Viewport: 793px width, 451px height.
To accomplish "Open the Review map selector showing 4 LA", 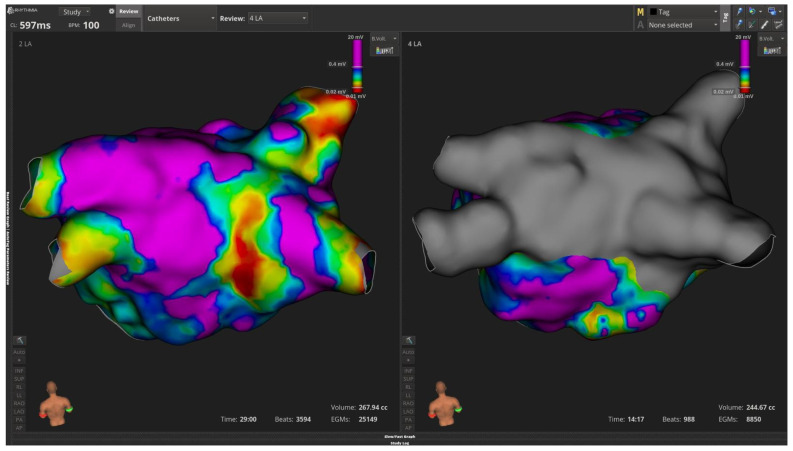I will click(278, 18).
